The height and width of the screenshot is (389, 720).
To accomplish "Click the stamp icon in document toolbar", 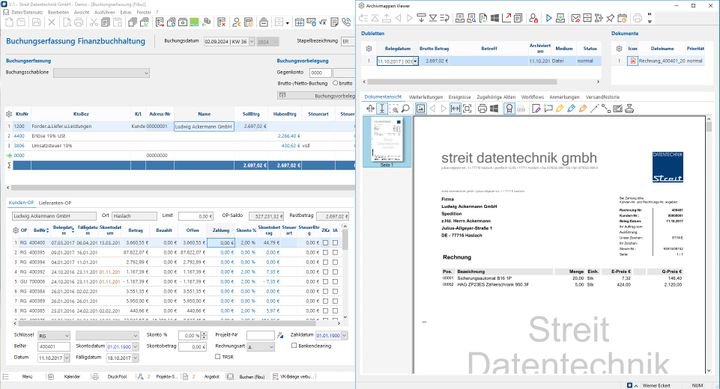I will [x=630, y=108].
